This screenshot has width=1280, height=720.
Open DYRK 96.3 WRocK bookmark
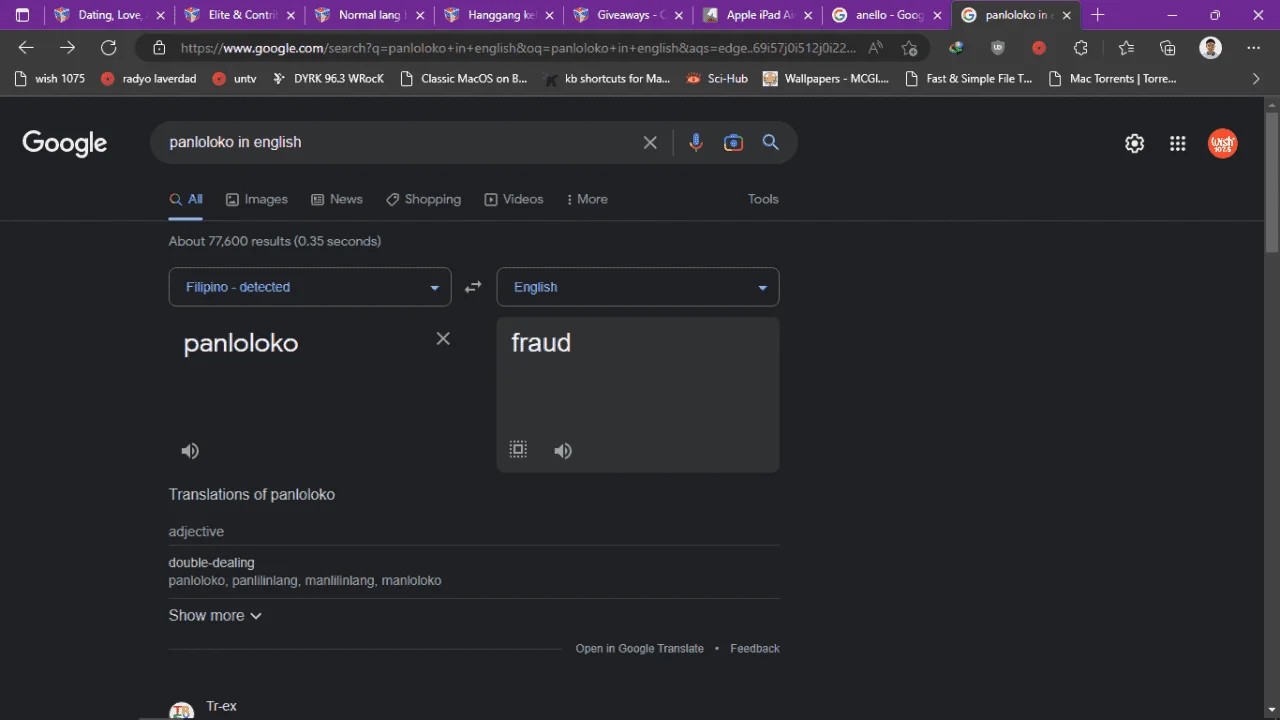pyautogui.click(x=329, y=78)
